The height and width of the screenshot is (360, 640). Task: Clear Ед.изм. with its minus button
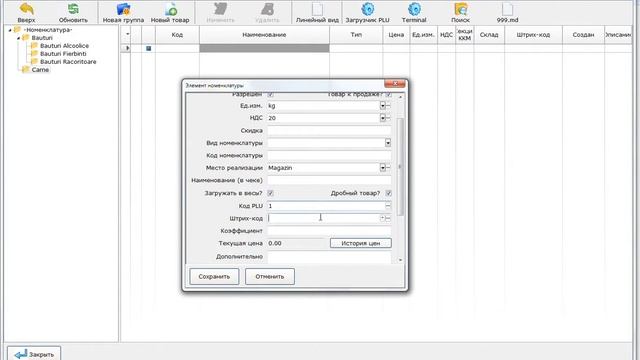pos(388,106)
